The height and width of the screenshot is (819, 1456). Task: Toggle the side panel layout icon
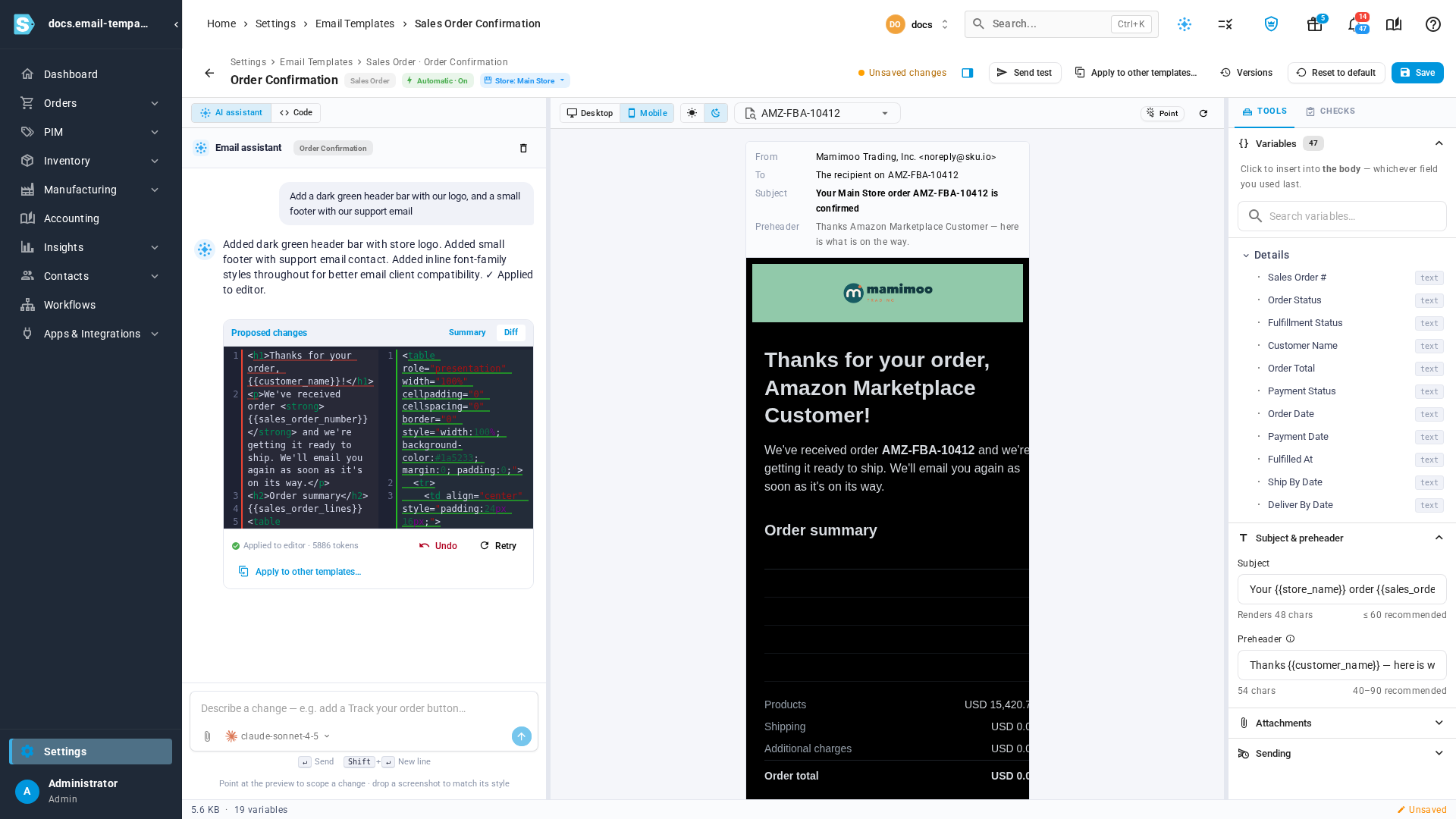pos(968,73)
